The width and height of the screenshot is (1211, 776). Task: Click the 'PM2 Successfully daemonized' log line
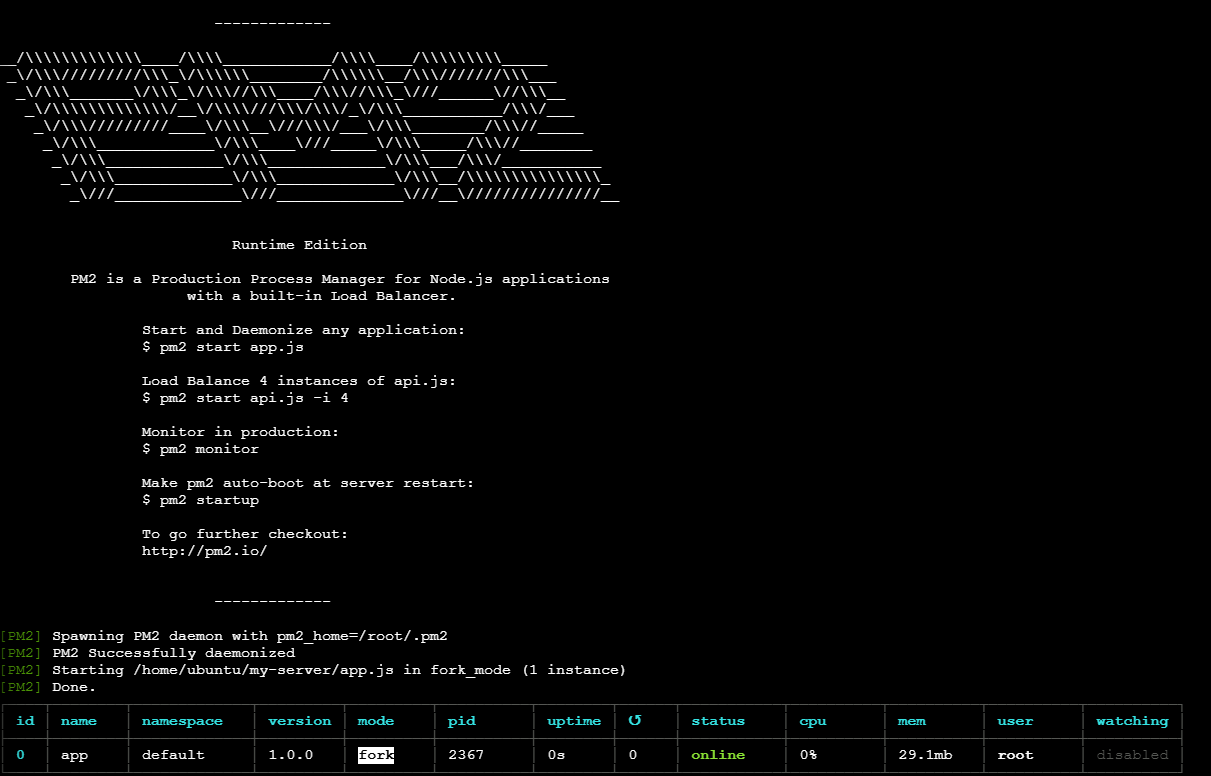point(173,653)
